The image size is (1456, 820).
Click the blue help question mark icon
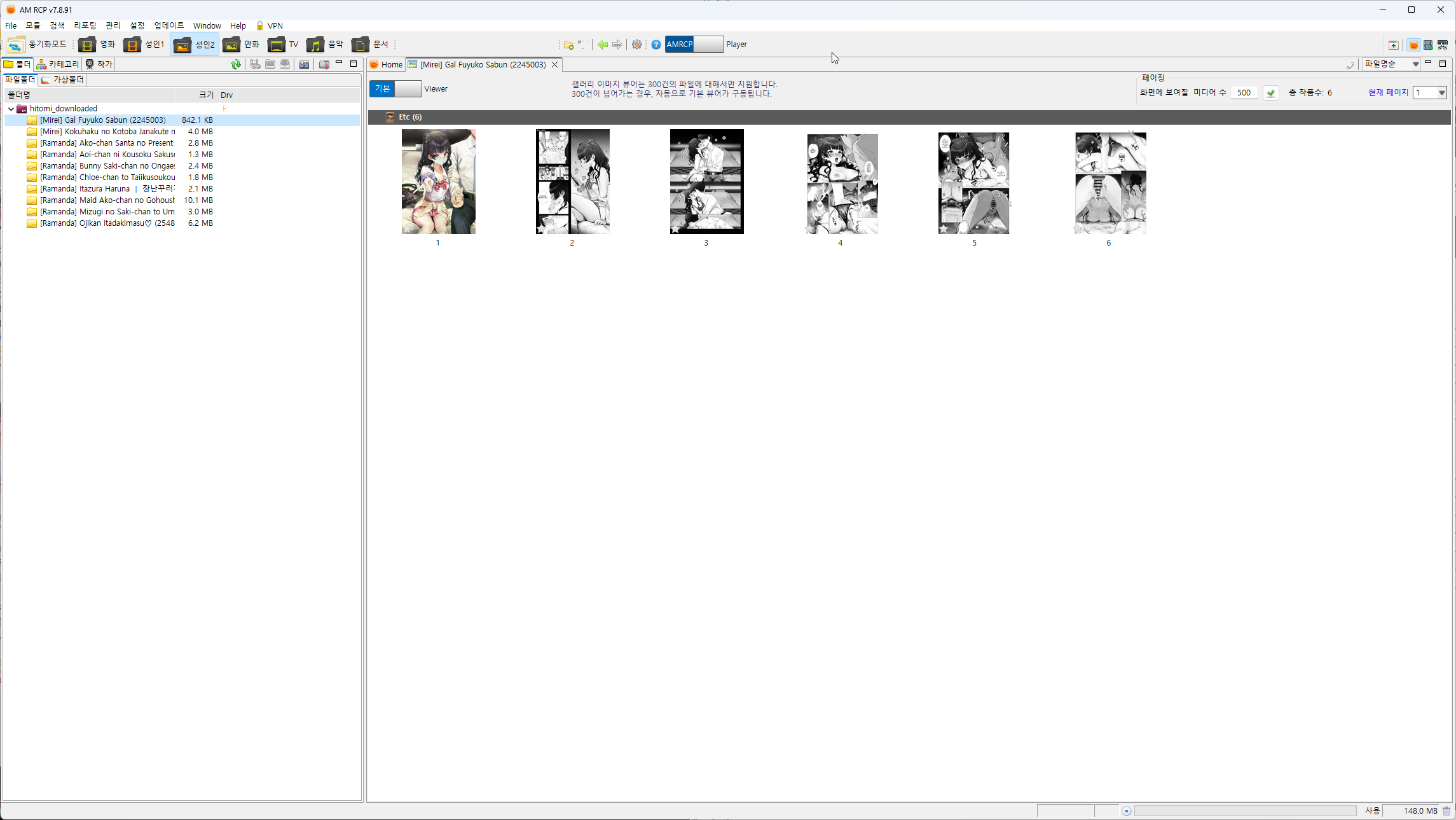[656, 45]
